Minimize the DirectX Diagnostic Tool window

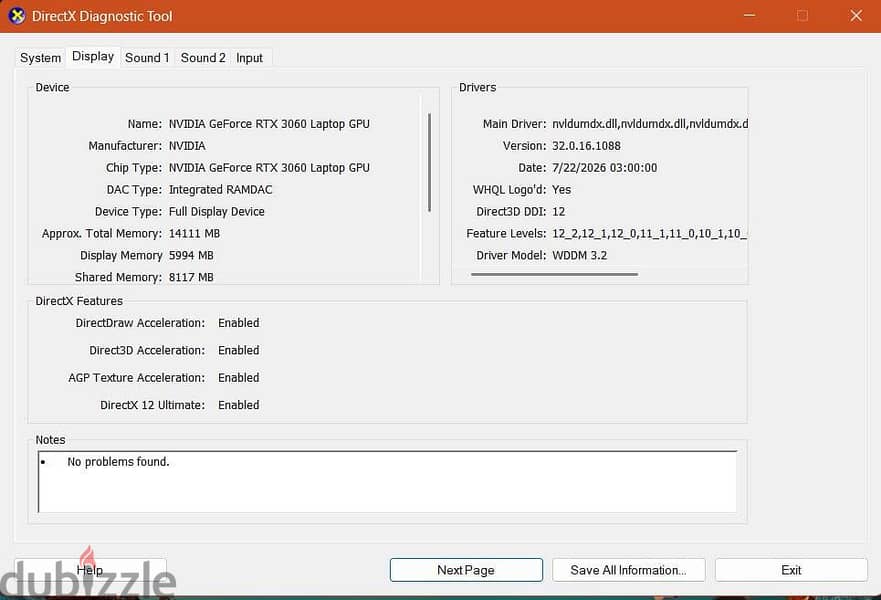click(x=749, y=16)
